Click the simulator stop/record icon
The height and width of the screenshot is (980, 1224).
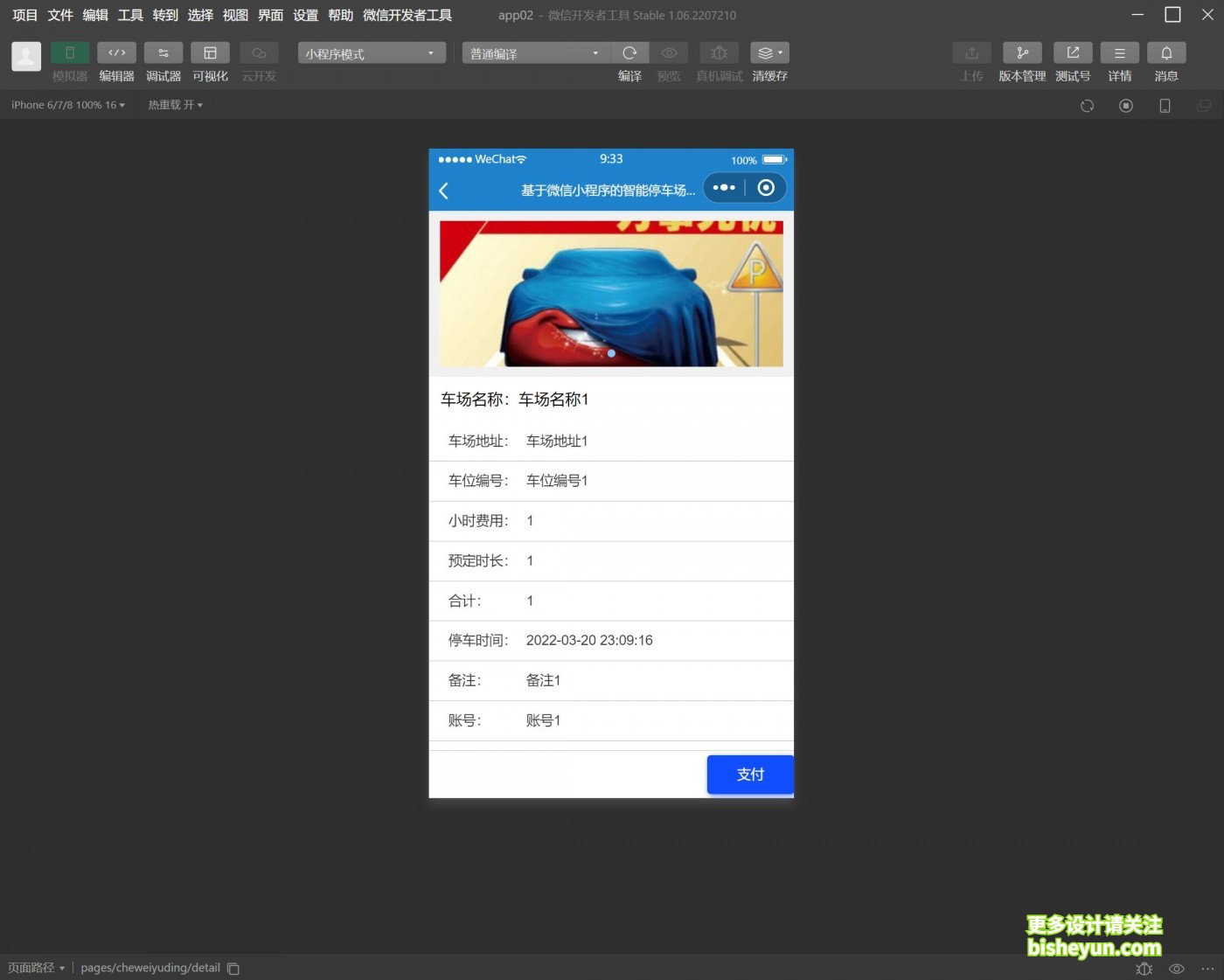tap(1126, 106)
